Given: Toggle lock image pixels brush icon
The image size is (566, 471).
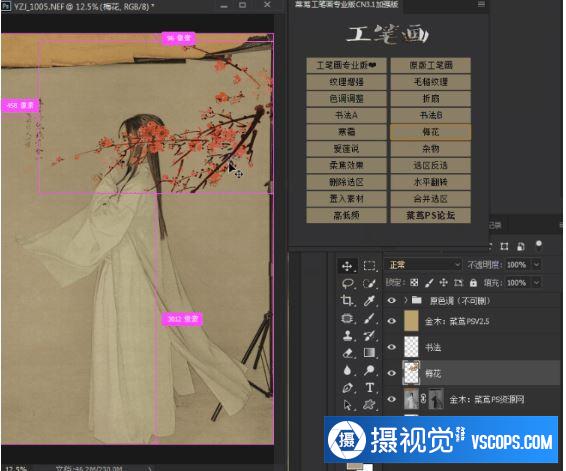Looking at the screenshot, I should coord(429,283).
